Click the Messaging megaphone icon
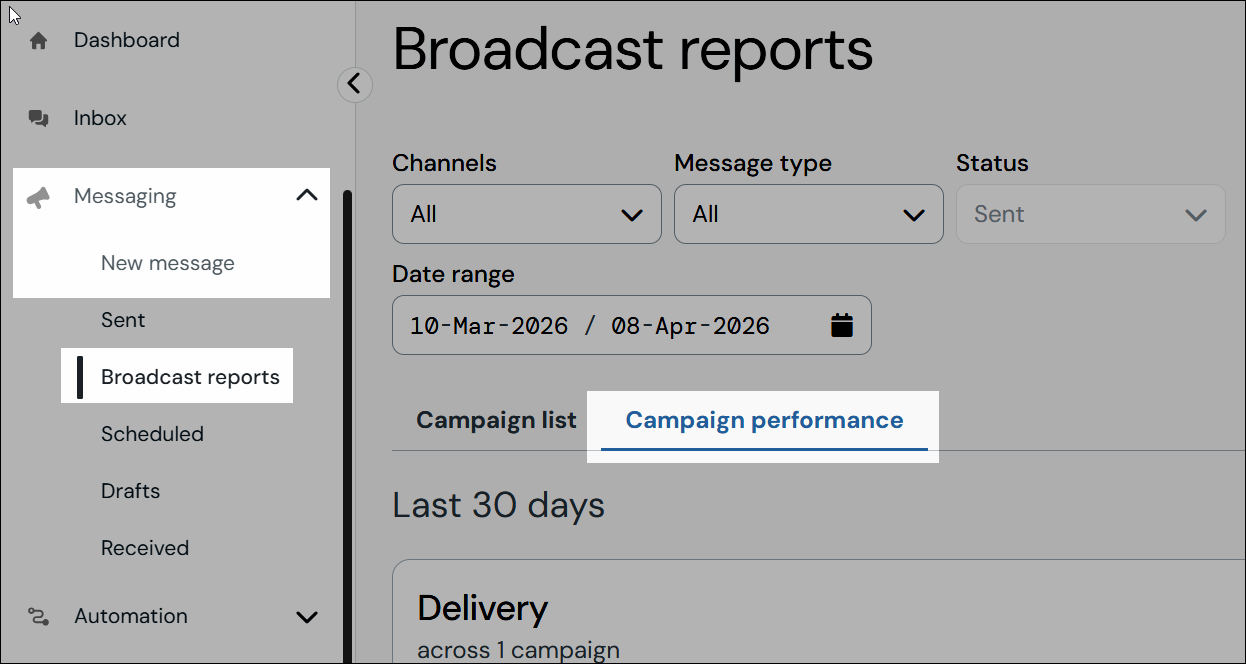This screenshot has width=1246, height=664. pos(38,197)
